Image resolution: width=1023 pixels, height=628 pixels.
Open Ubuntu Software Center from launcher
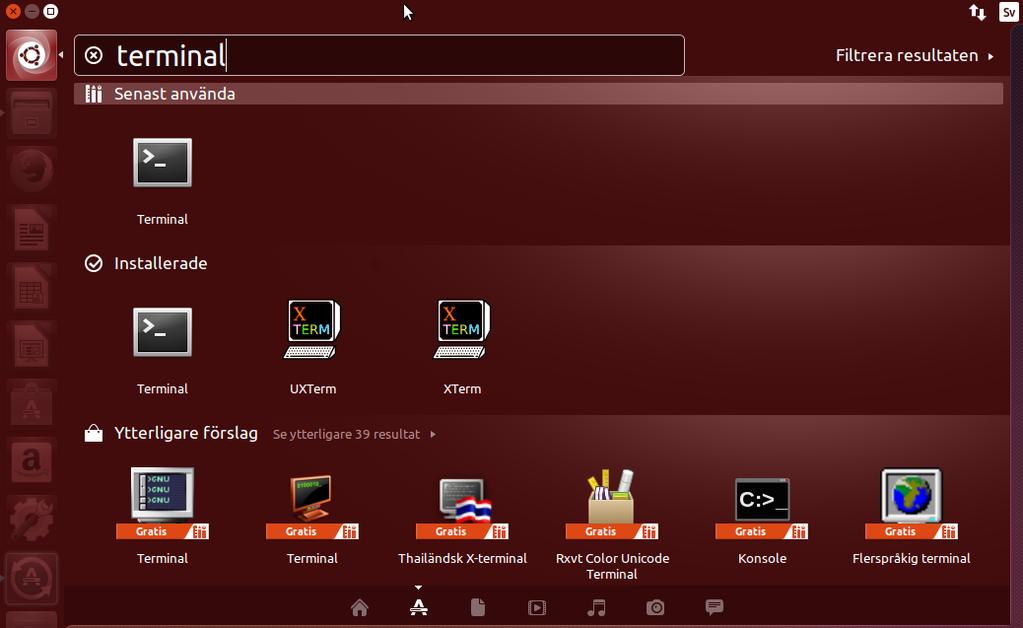[x=31, y=403]
